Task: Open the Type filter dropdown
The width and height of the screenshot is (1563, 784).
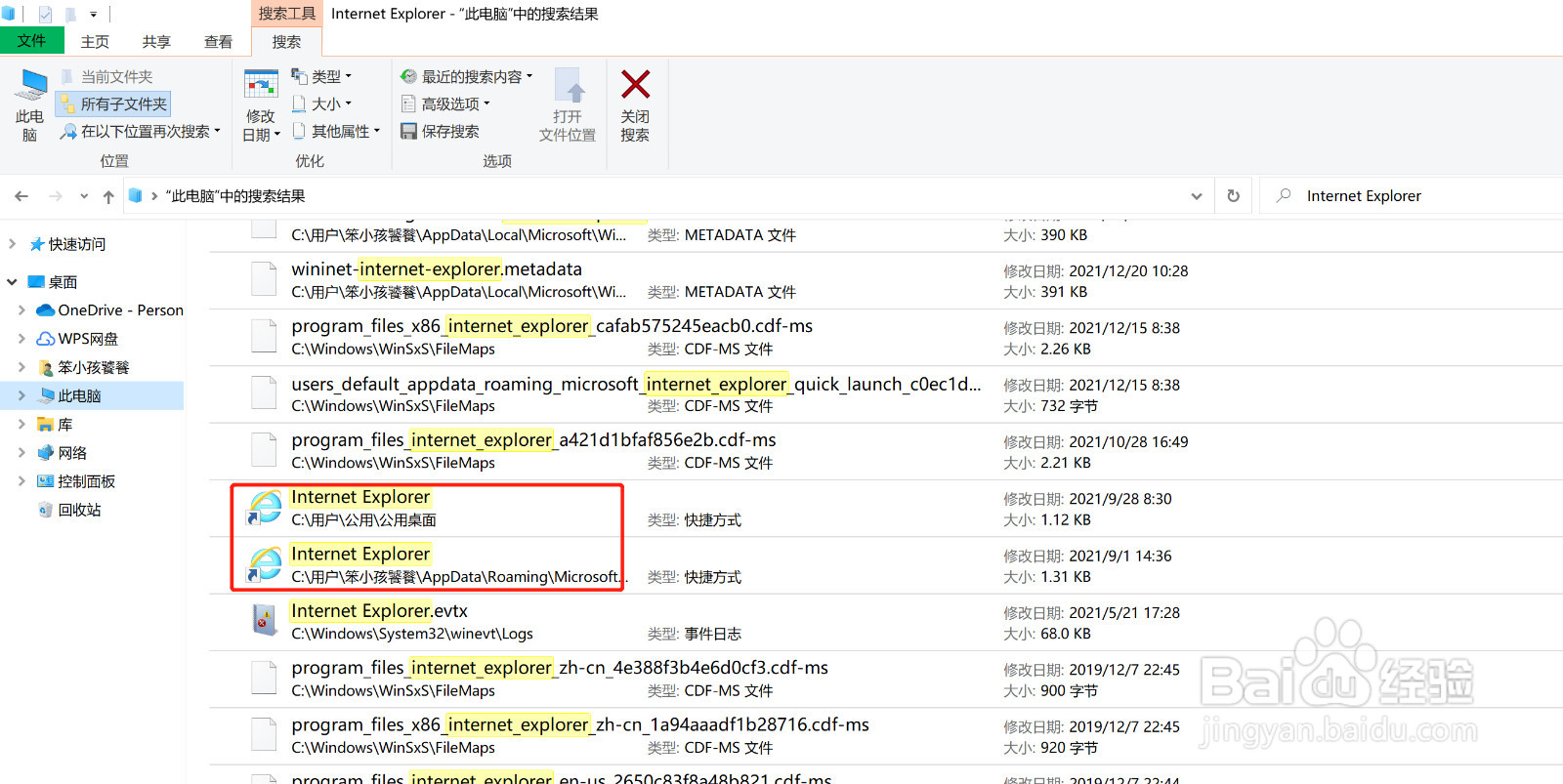Action: tap(322, 76)
